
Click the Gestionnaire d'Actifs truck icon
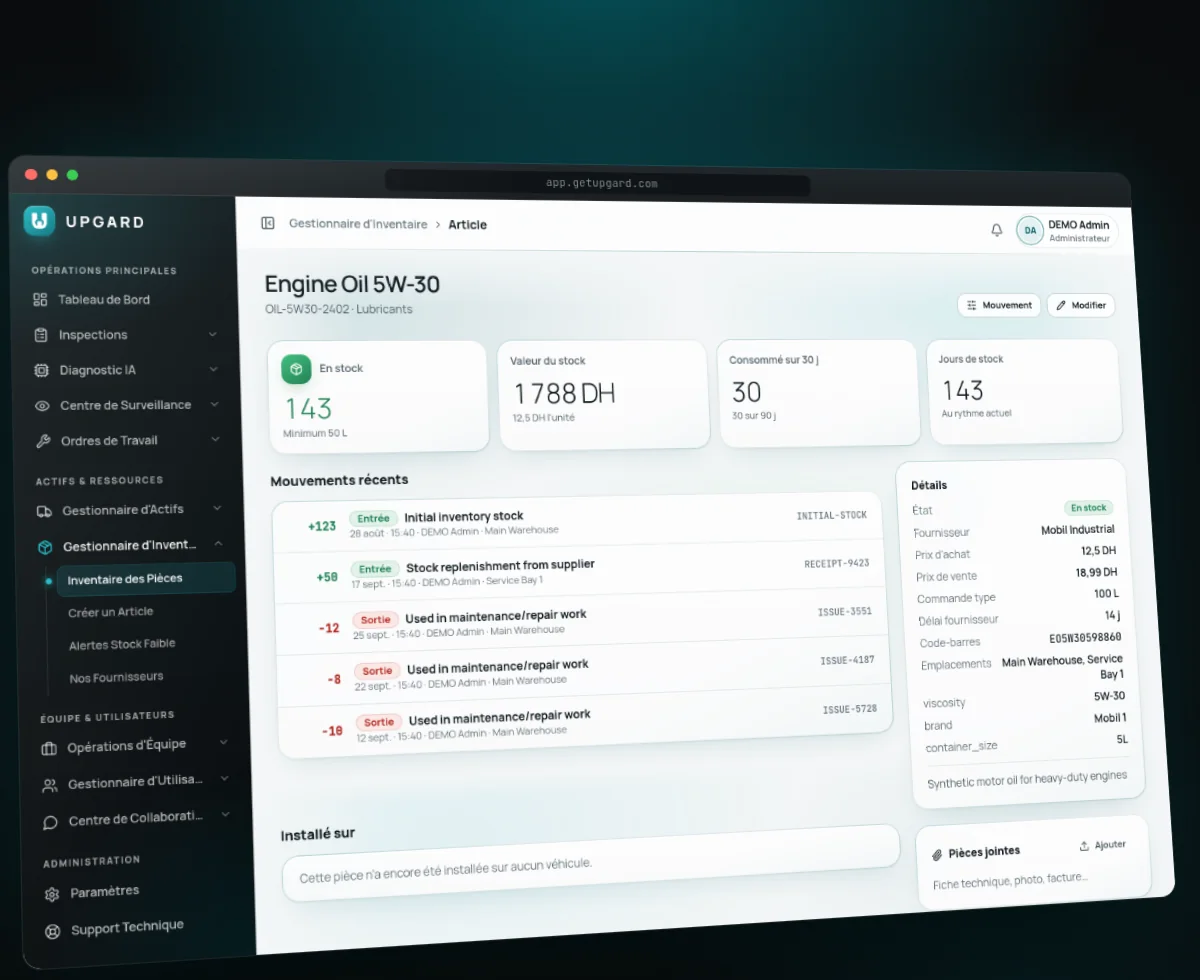pyautogui.click(x=44, y=511)
